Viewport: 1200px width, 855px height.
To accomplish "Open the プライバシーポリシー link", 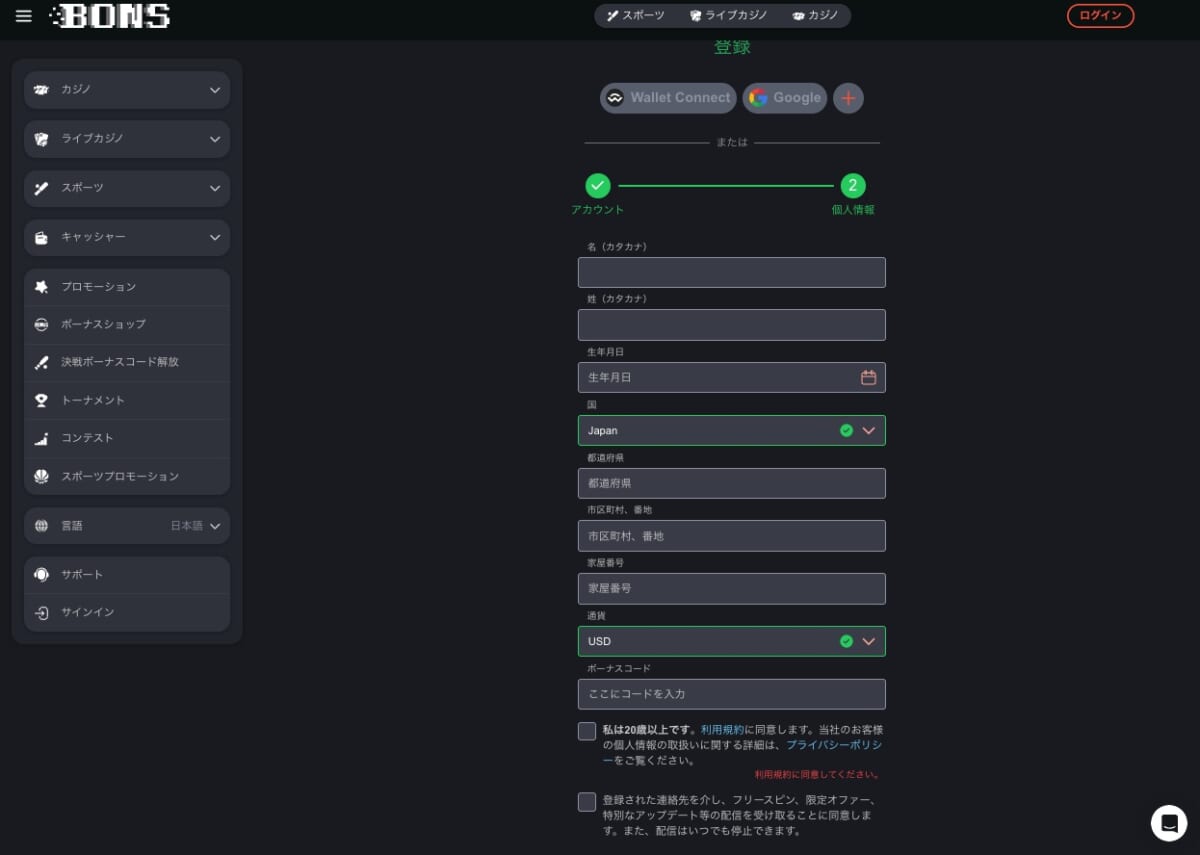I will point(833,745).
